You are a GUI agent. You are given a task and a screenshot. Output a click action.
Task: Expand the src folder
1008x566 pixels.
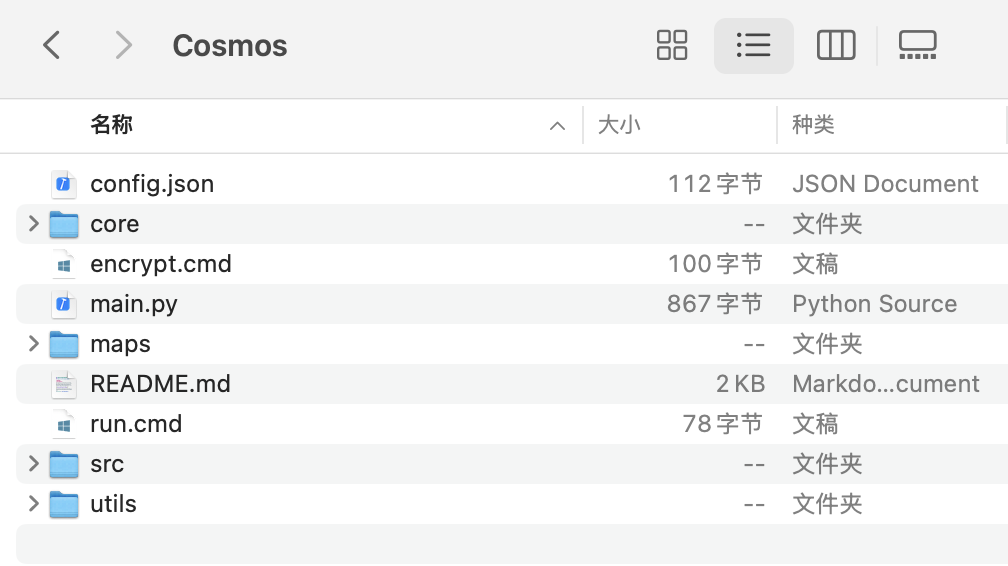34,464
